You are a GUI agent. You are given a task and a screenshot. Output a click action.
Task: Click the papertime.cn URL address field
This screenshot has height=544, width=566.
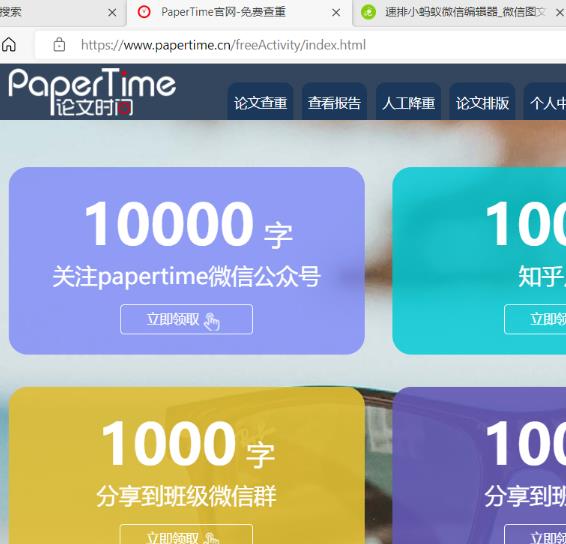pos(300,45)
